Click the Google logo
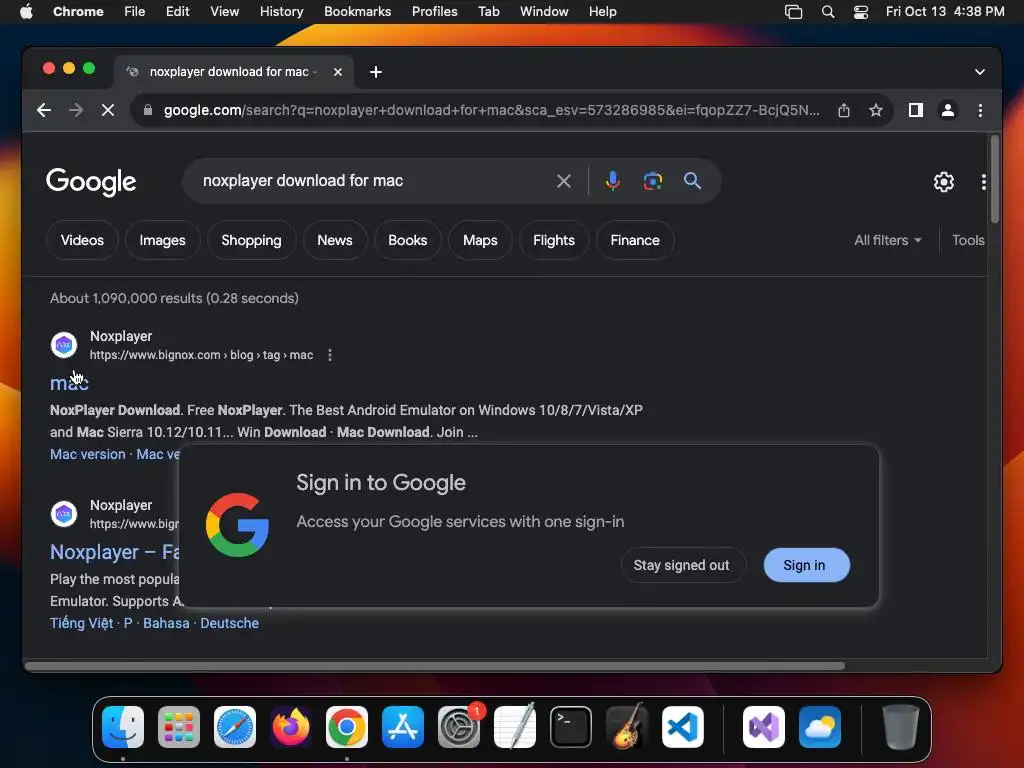Viewport: 1024px width, 768px height. (91, 182)
